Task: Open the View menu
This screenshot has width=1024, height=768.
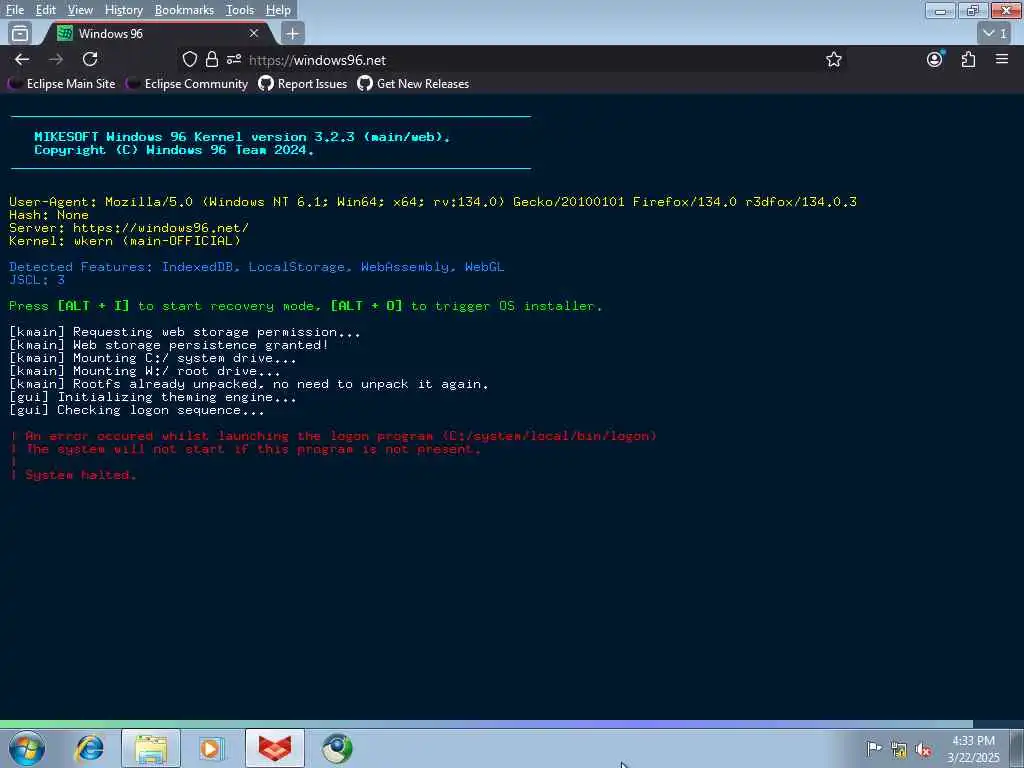Action: [x=80, y=10]
